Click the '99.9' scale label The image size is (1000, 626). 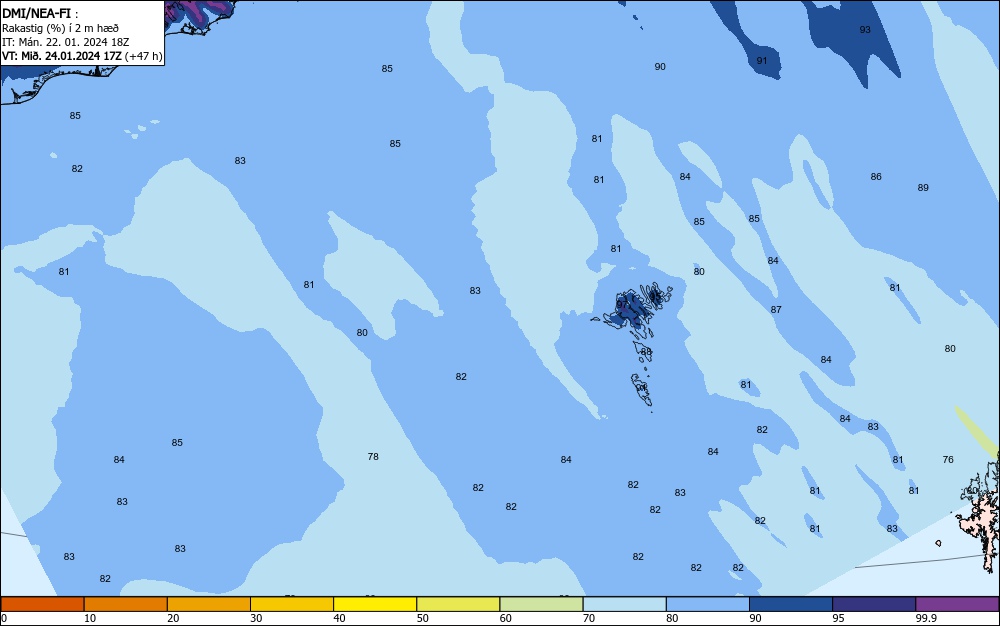pos(926,618)
